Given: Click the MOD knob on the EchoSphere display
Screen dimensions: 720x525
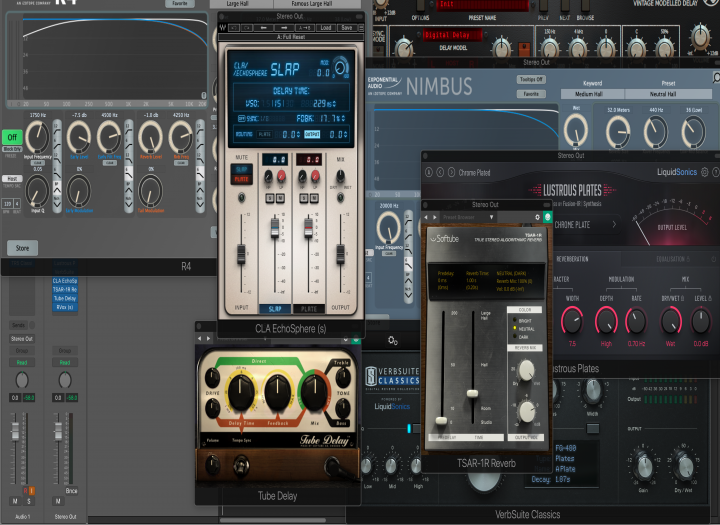Looking at the screenshot, I should pos(341,68).
